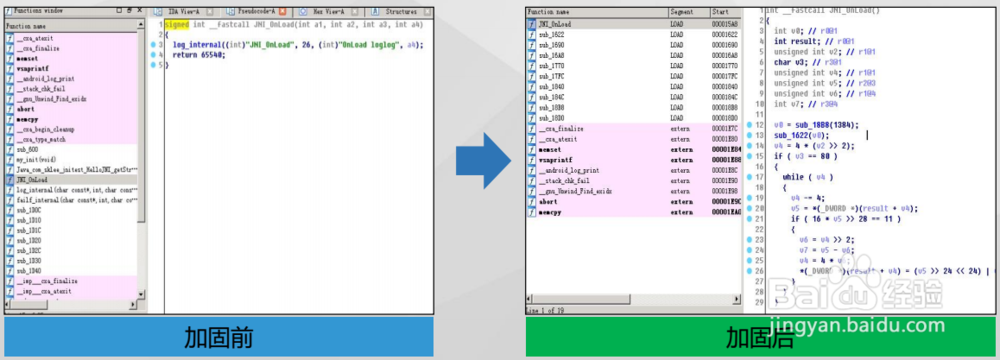Click right arrow of left window horizontal scrollbar
Screen dimensions: 1000x360
(x=133, y=305)
